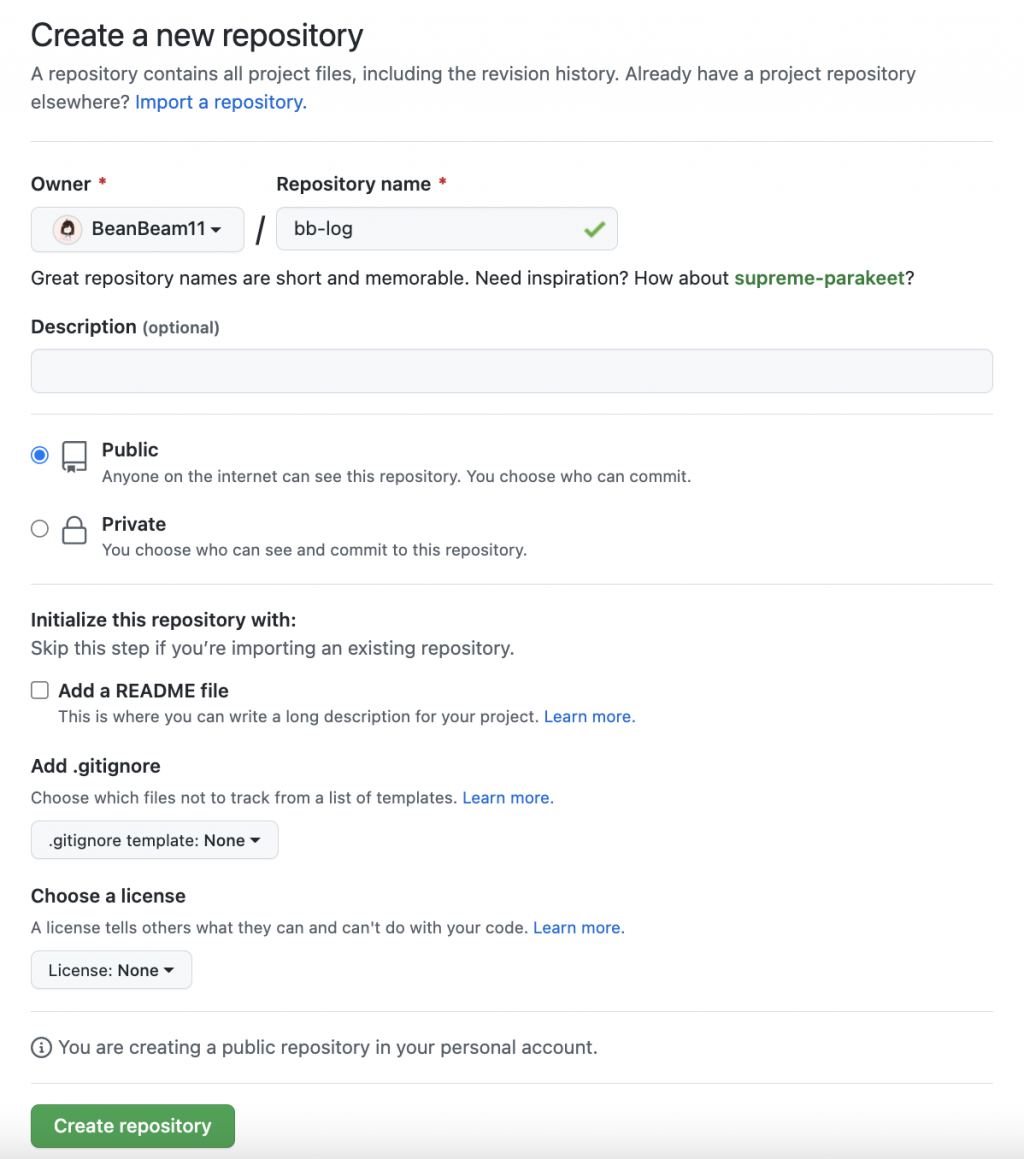Click Learn more link under Add .gitignore
This screenshot has width=1024, height=1159.
pos(507,798)
